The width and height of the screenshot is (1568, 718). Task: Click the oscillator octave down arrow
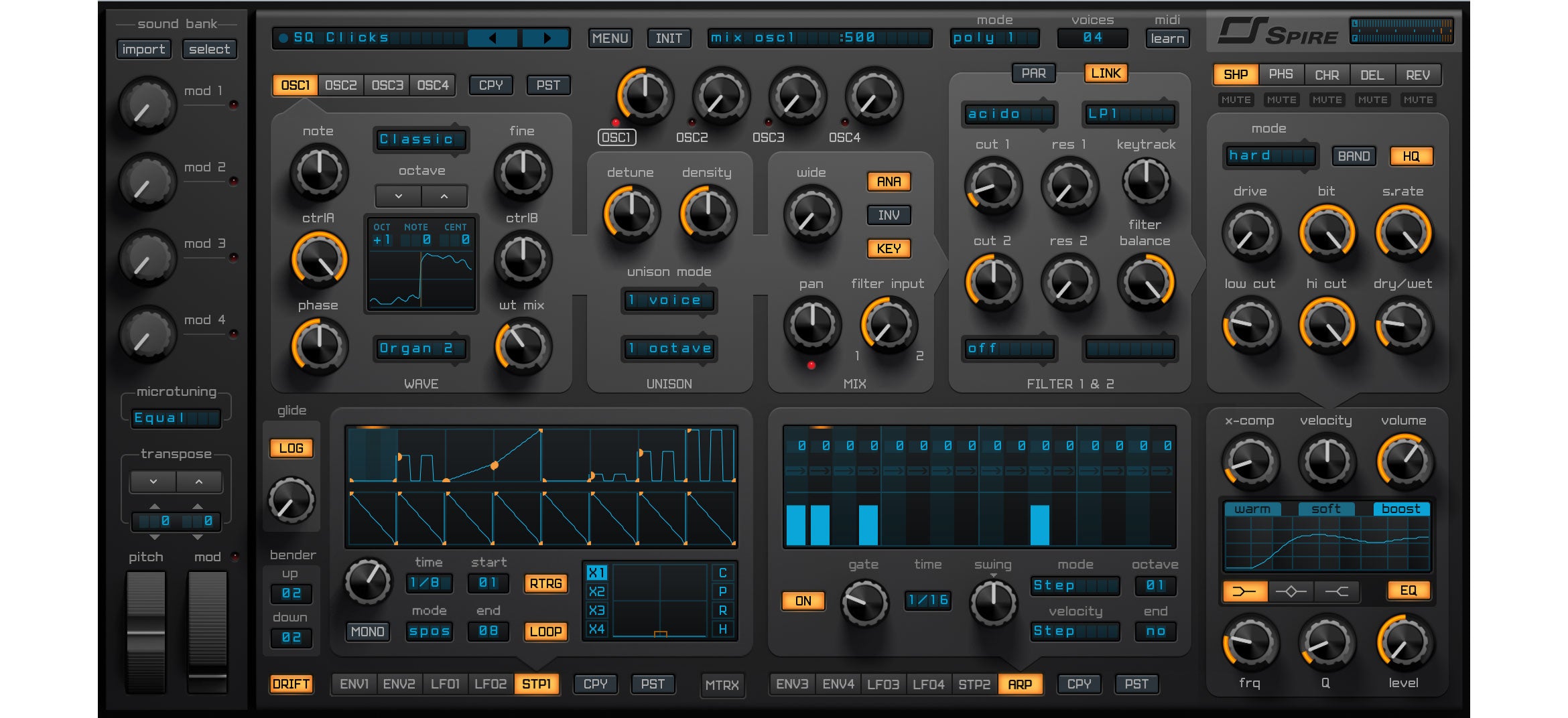tap(399, 196)
